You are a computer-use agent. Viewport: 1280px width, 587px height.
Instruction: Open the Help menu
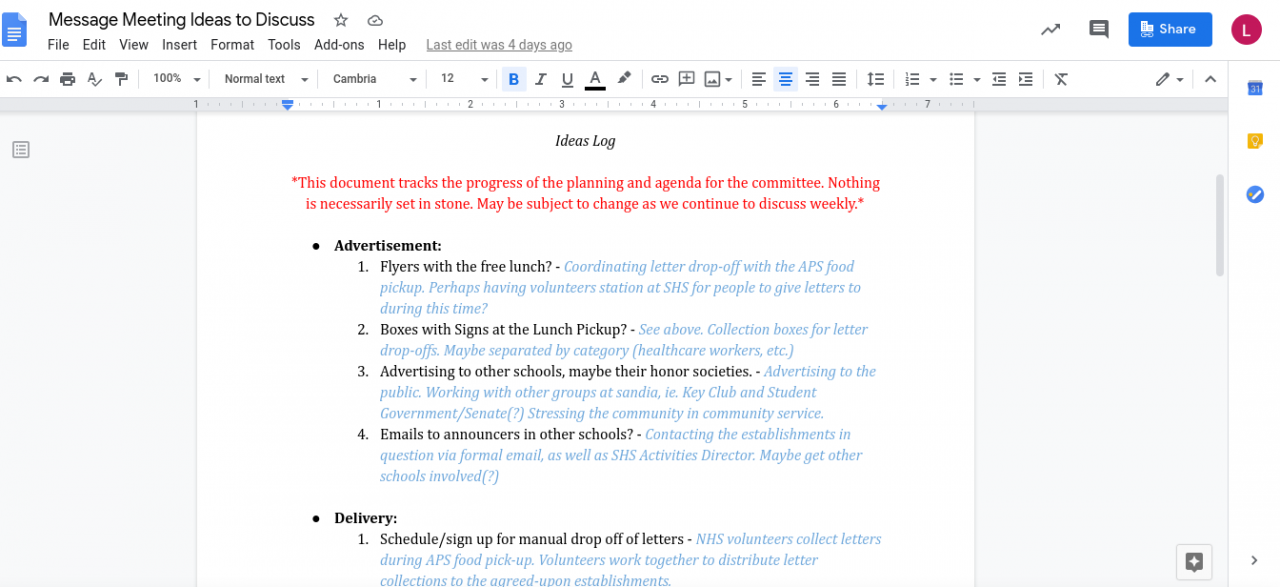[392, 45]
